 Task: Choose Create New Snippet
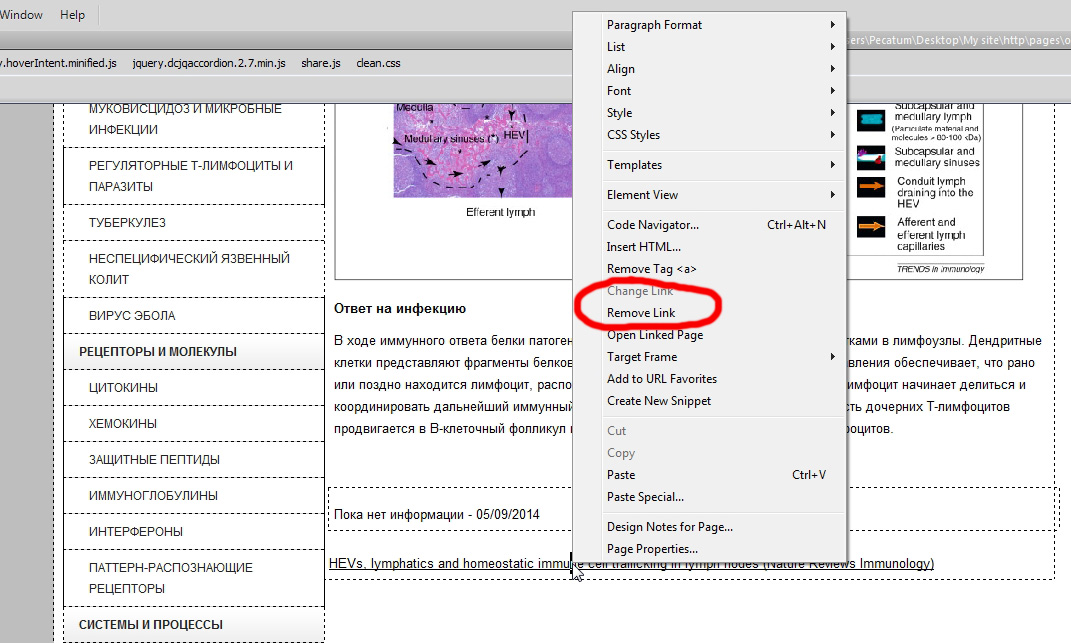(658, 401)
